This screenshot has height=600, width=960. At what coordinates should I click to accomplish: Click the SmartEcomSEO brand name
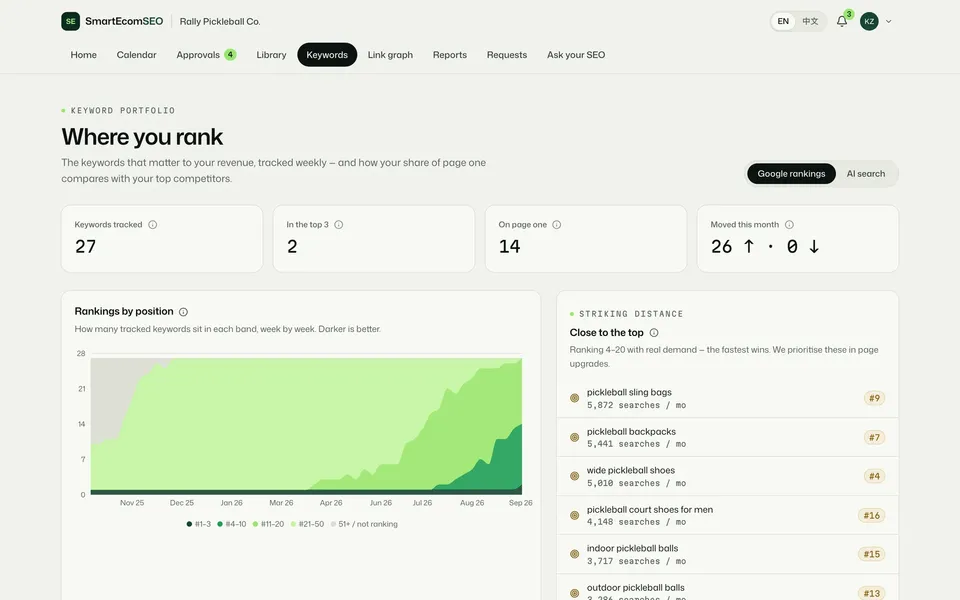click(124, 21)
